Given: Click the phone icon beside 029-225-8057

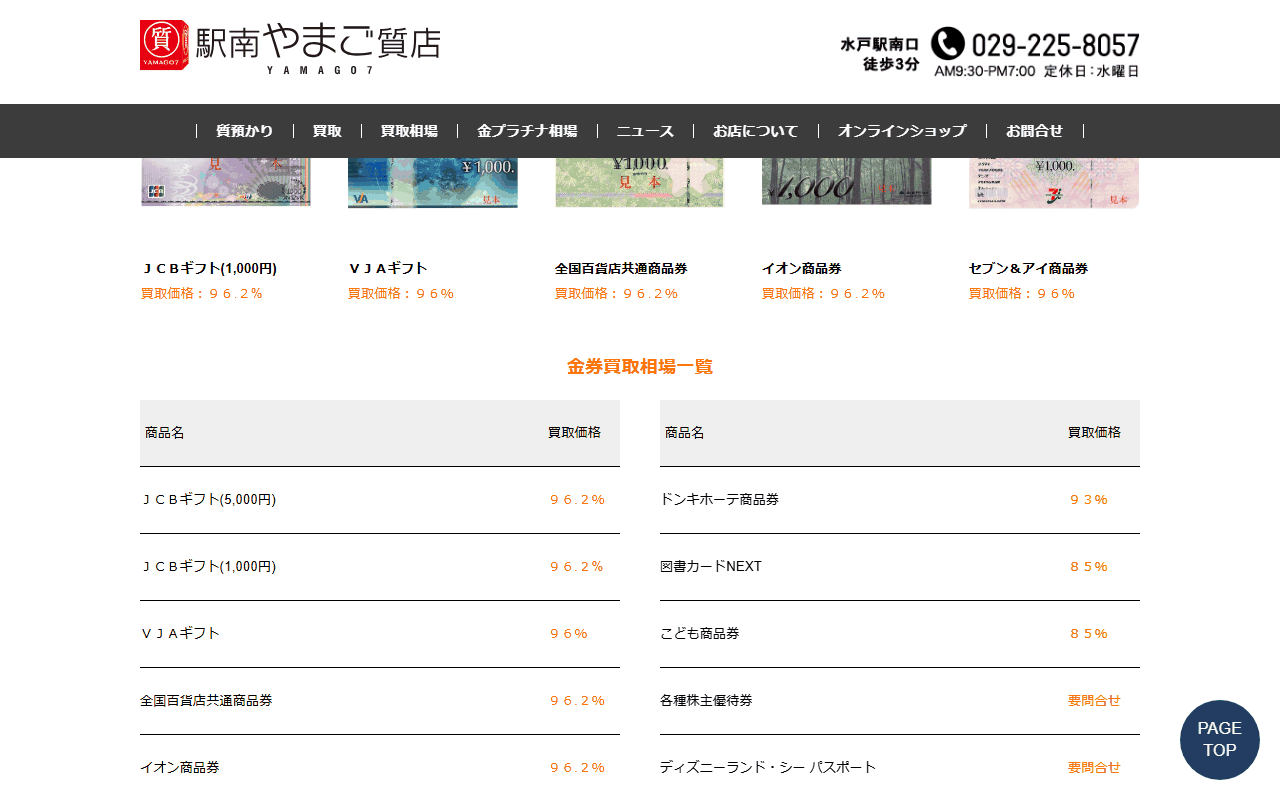Looking at the screenshot, I should [x=947, y=44].
